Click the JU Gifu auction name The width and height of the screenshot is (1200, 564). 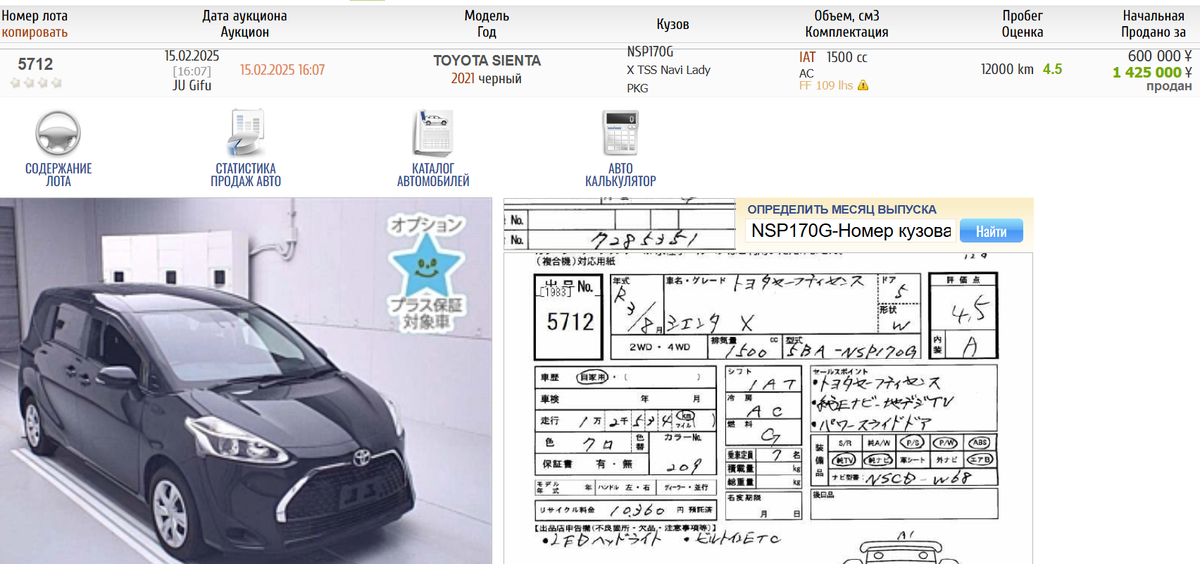191,85
